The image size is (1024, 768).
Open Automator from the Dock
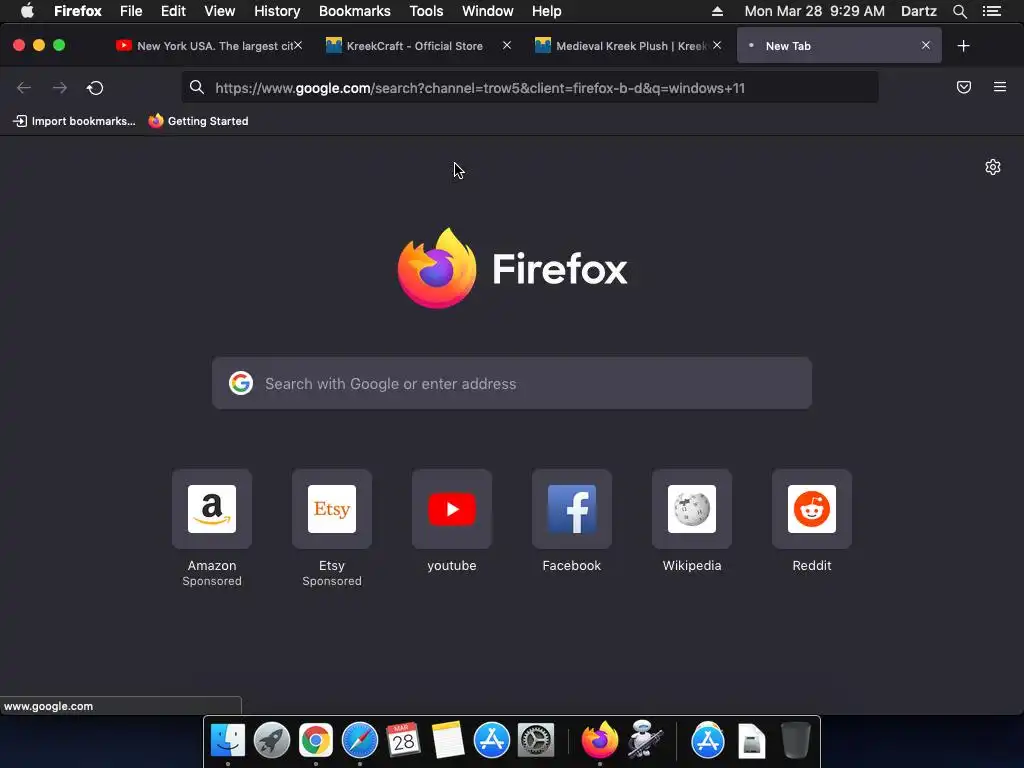point(645,739)
